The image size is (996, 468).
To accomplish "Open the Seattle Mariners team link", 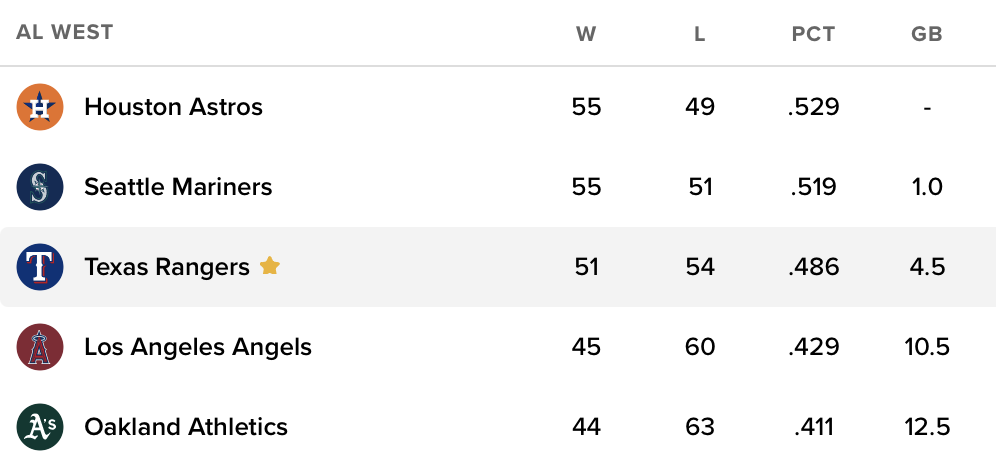I will pos(178,187).
